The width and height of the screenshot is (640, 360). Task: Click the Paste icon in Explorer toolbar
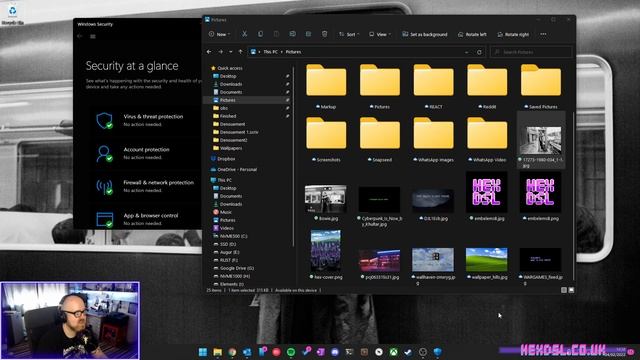click(276, 34)
